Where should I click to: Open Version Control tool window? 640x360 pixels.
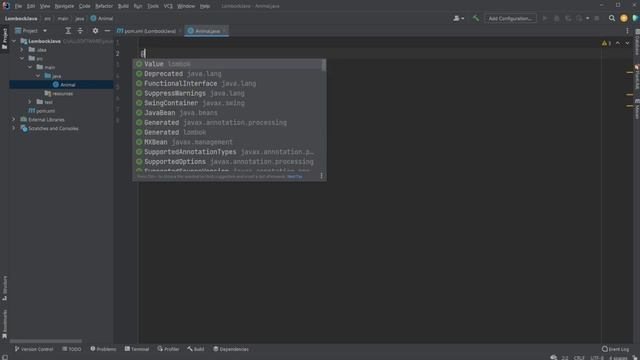(34, 349)
